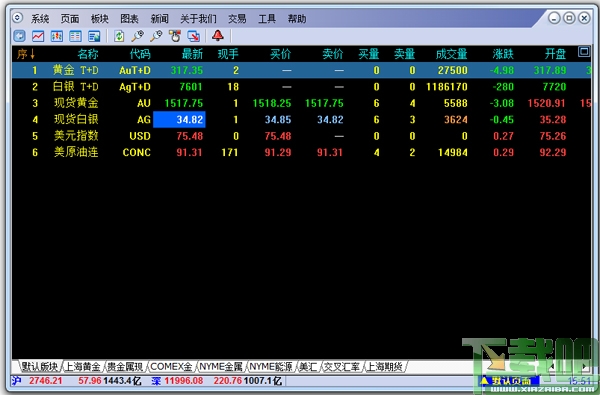Open the 系统 menu
This screenshot has height=395, width=600.
(40, 19)
